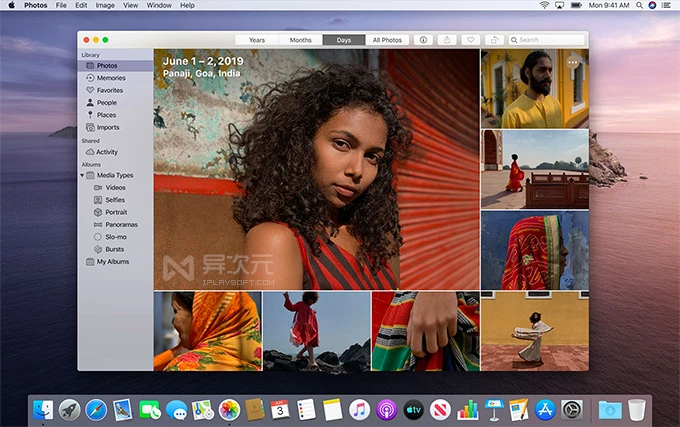Open Keynote from the dock
Viewport: 680px width, 427px height.
[494, 410]
